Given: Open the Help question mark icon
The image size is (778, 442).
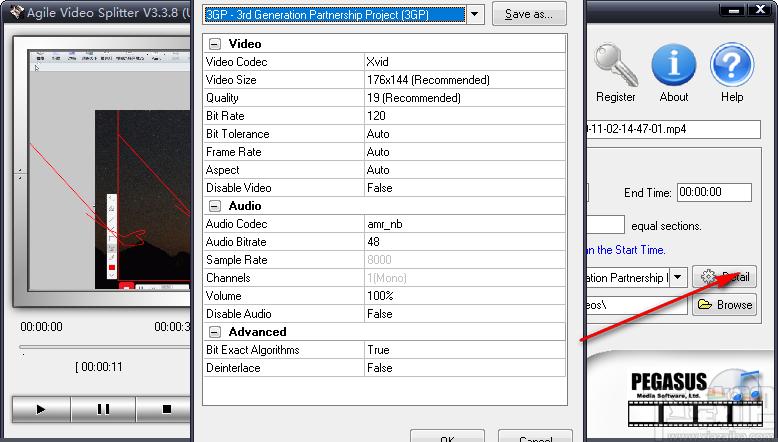Looking at the screenshot, I should click(732, 65).
